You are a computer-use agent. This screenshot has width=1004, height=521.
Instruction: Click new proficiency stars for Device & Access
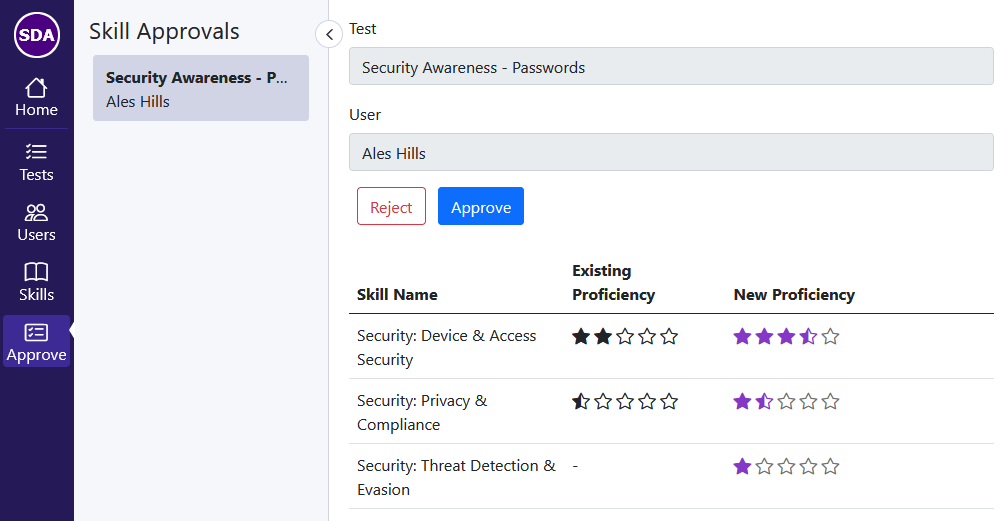click(786, 337)
